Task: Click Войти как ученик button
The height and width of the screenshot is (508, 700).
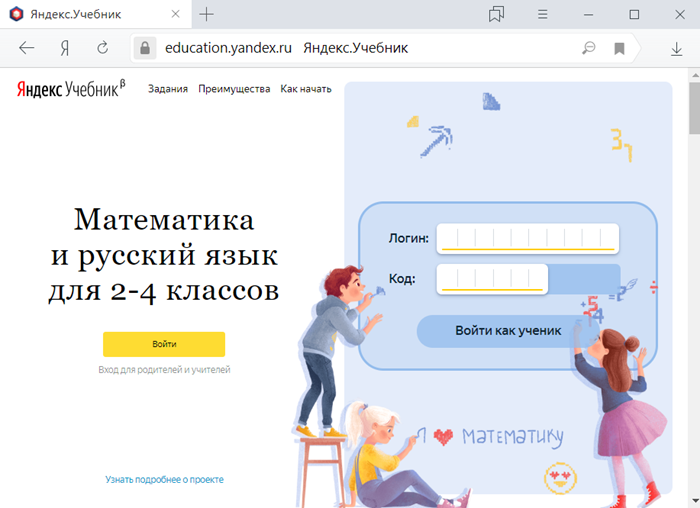Action: pyautogui.click(x=508, y=331)
